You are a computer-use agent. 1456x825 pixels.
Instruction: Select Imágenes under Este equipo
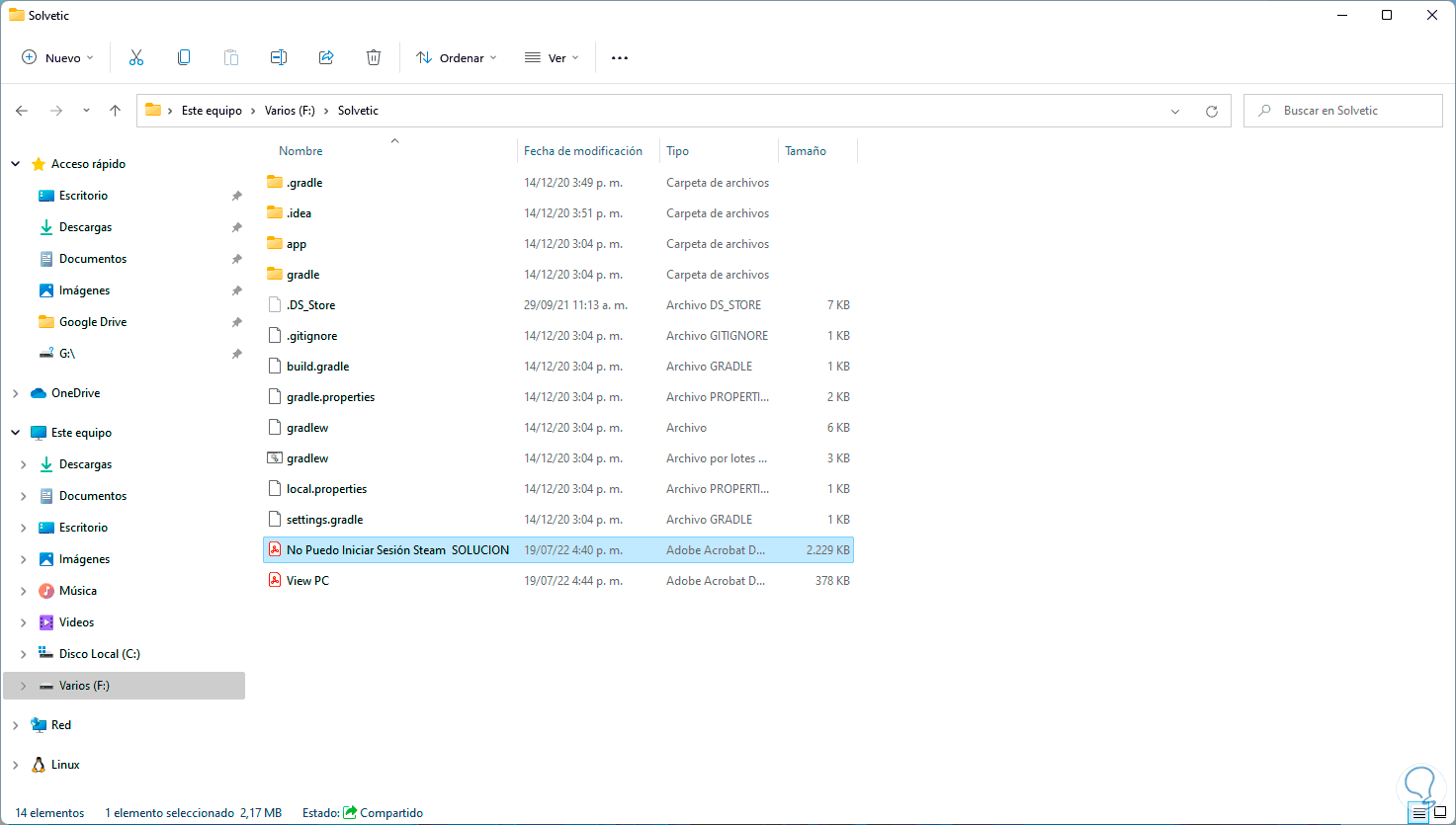point(84,559)
